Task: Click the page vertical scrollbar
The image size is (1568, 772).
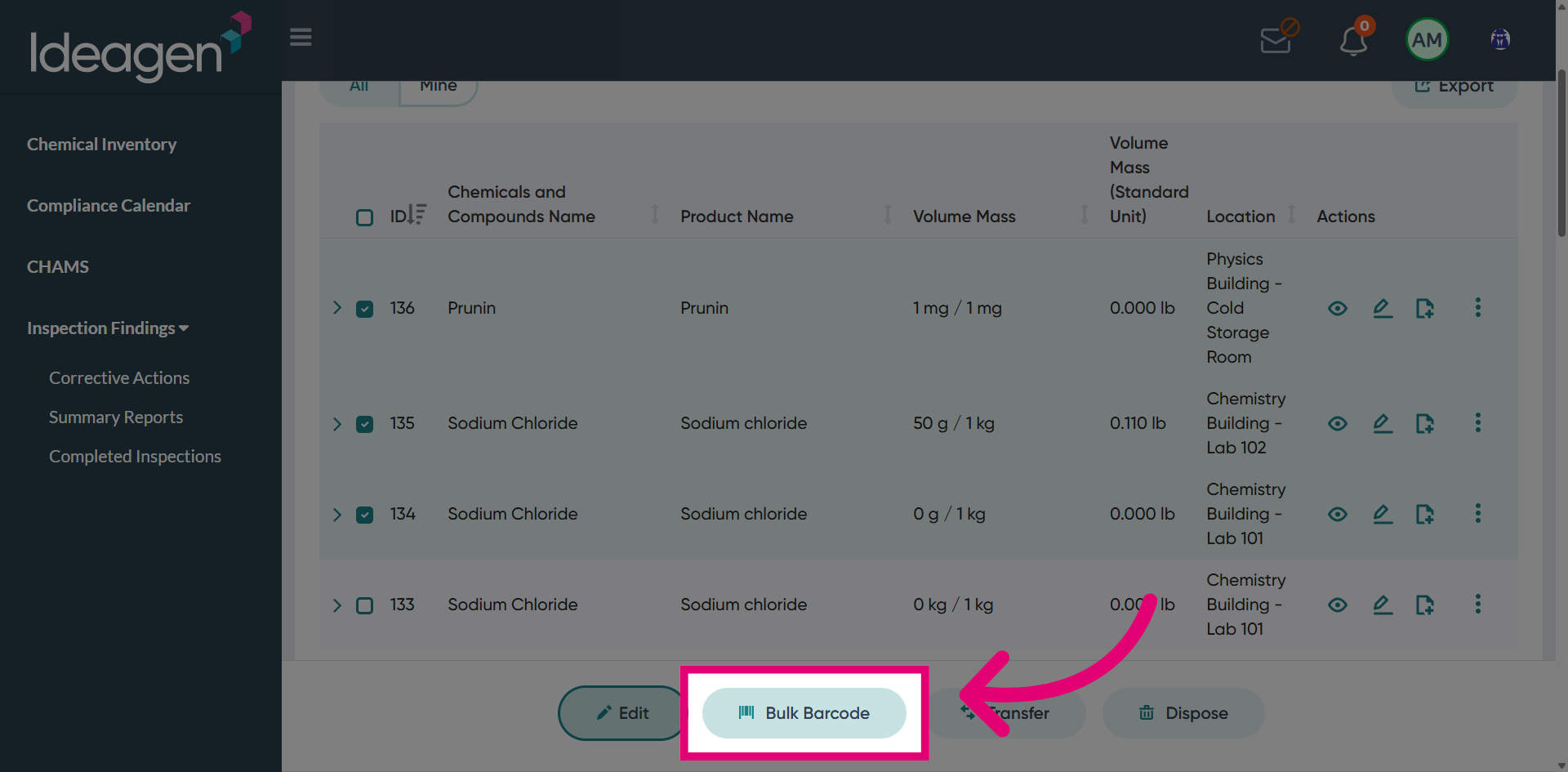Action: [1561, 155]
